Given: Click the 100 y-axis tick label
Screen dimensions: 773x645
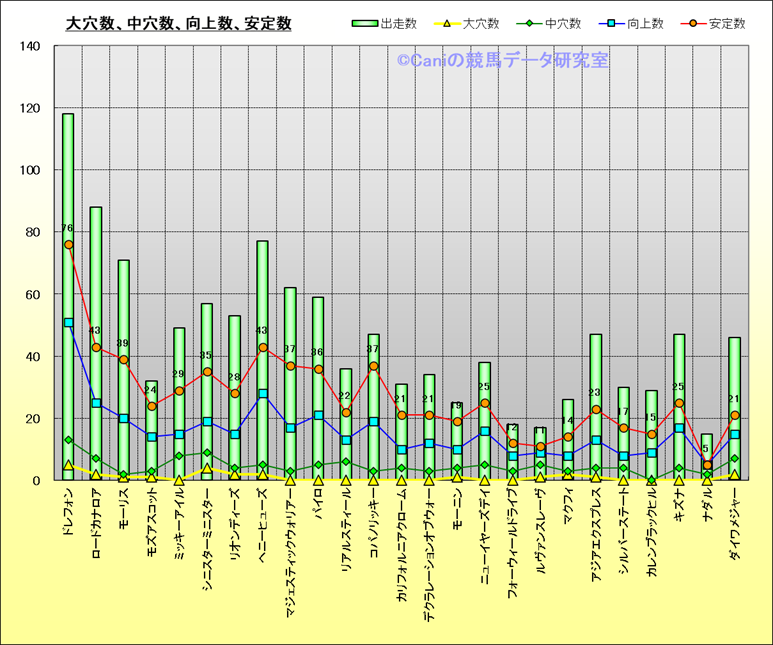Looking at the screenshot, I should (x=29, y=170).
